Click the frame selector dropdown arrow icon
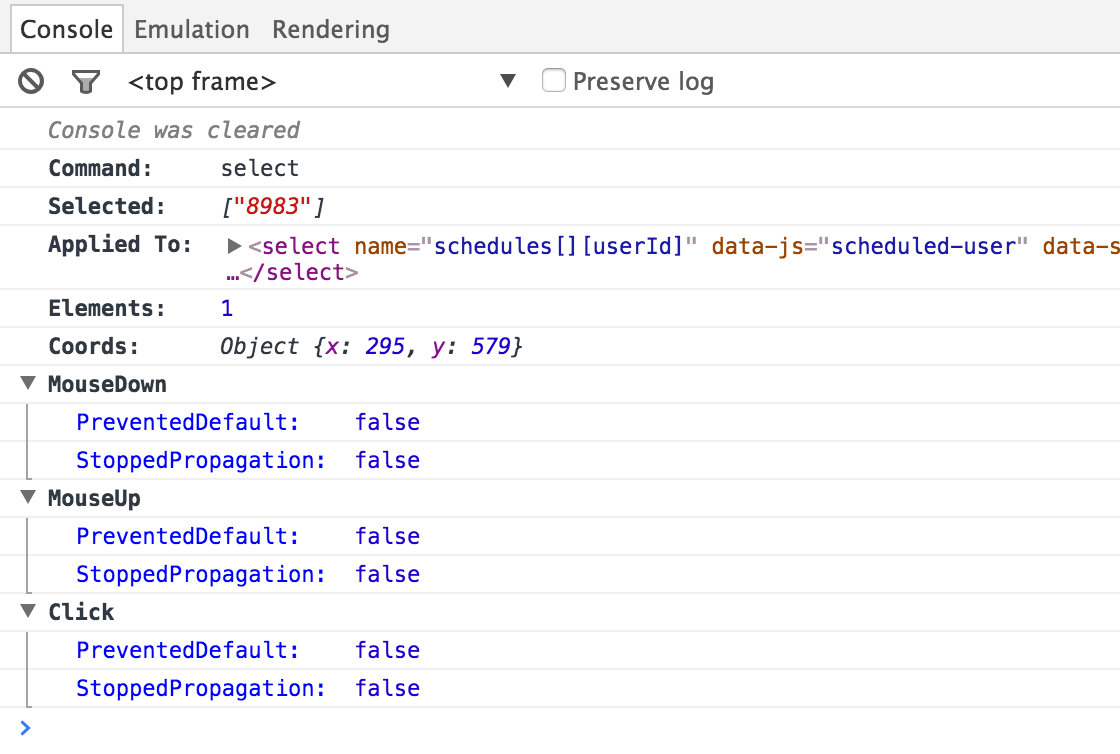This screenshot has width=1120, height=754. tap(508, 81)
